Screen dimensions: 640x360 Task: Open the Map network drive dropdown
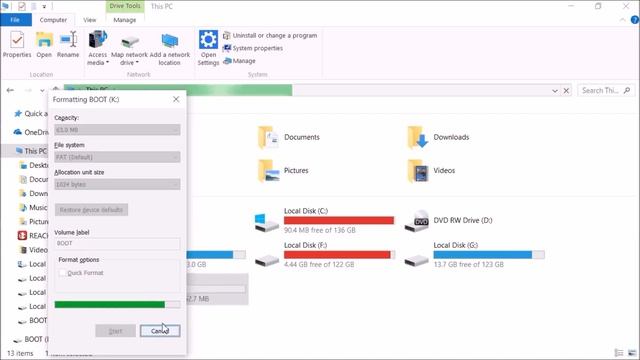pyautogui.click(x=129, y=48)
